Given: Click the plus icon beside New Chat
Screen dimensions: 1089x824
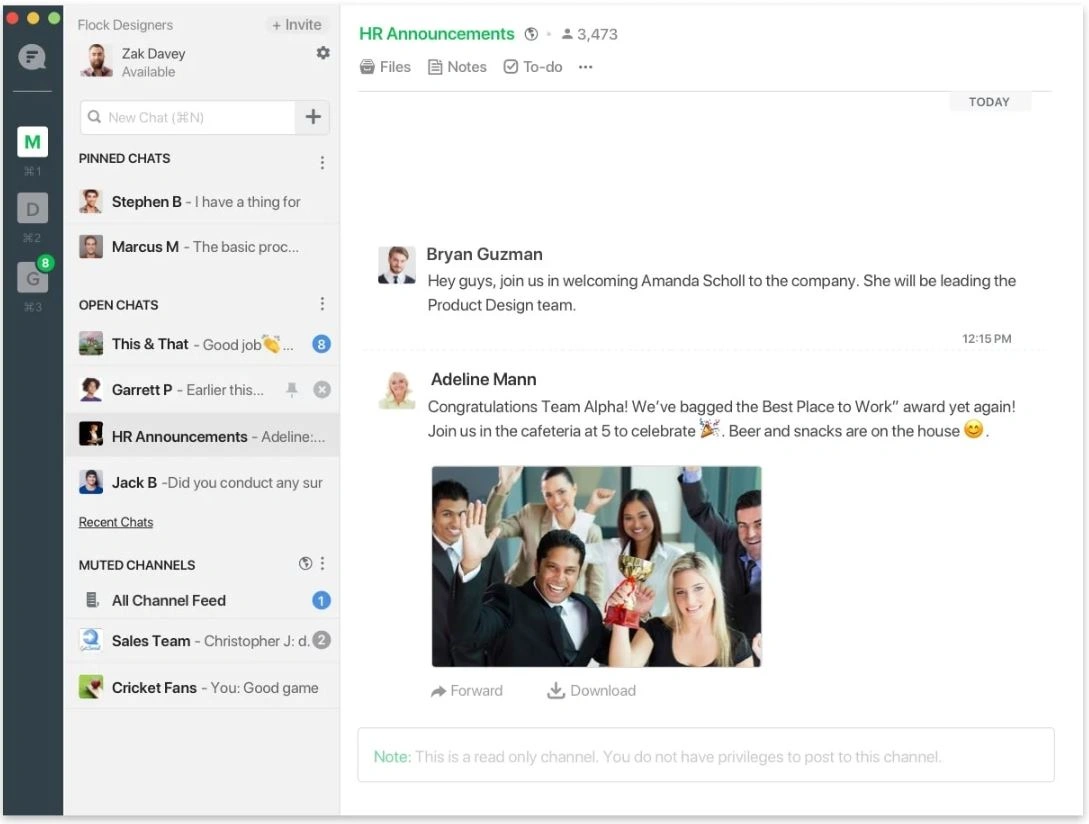Looking at the screenshot, I should tap(313, 117).
